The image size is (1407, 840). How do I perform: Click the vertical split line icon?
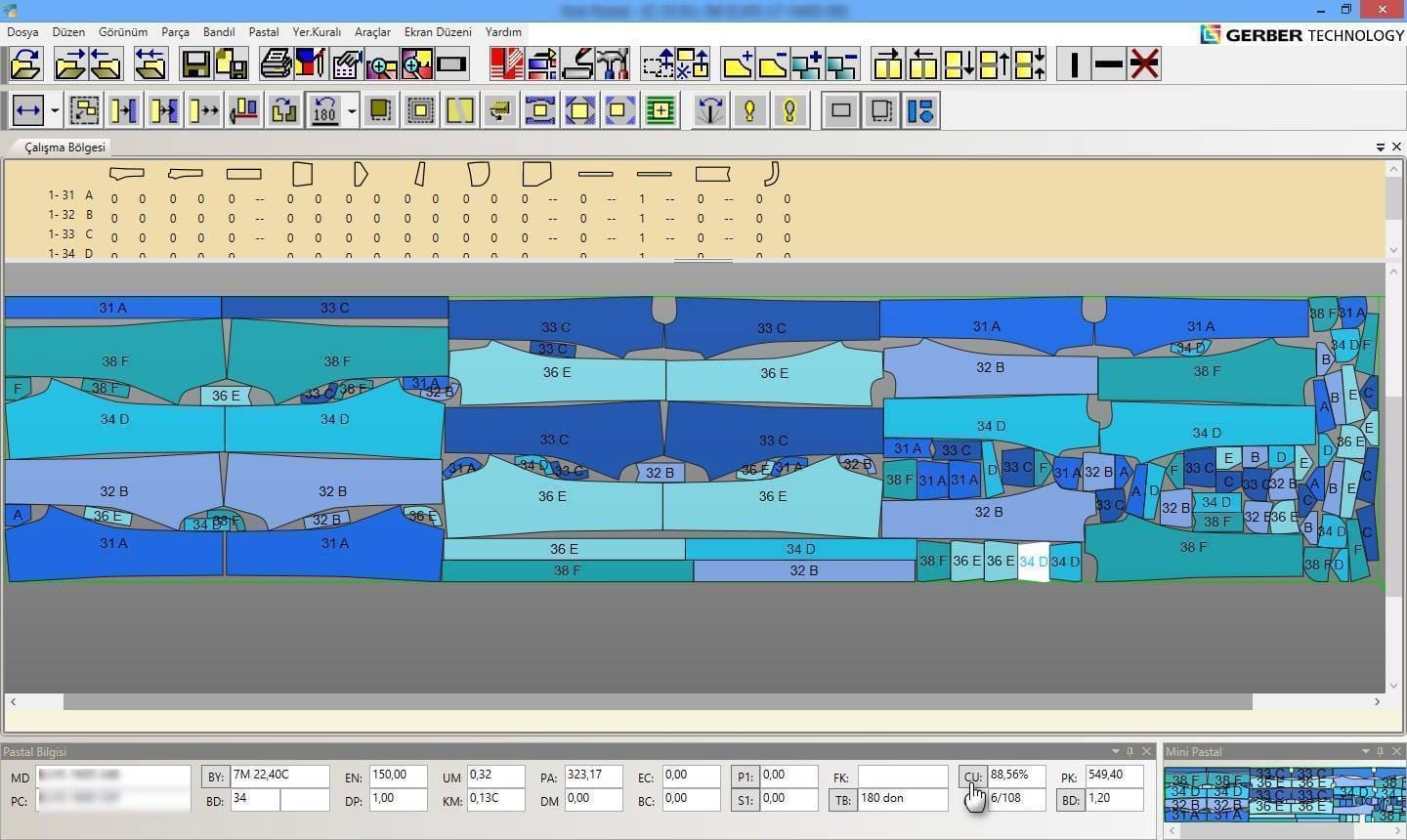(1074, 64)
